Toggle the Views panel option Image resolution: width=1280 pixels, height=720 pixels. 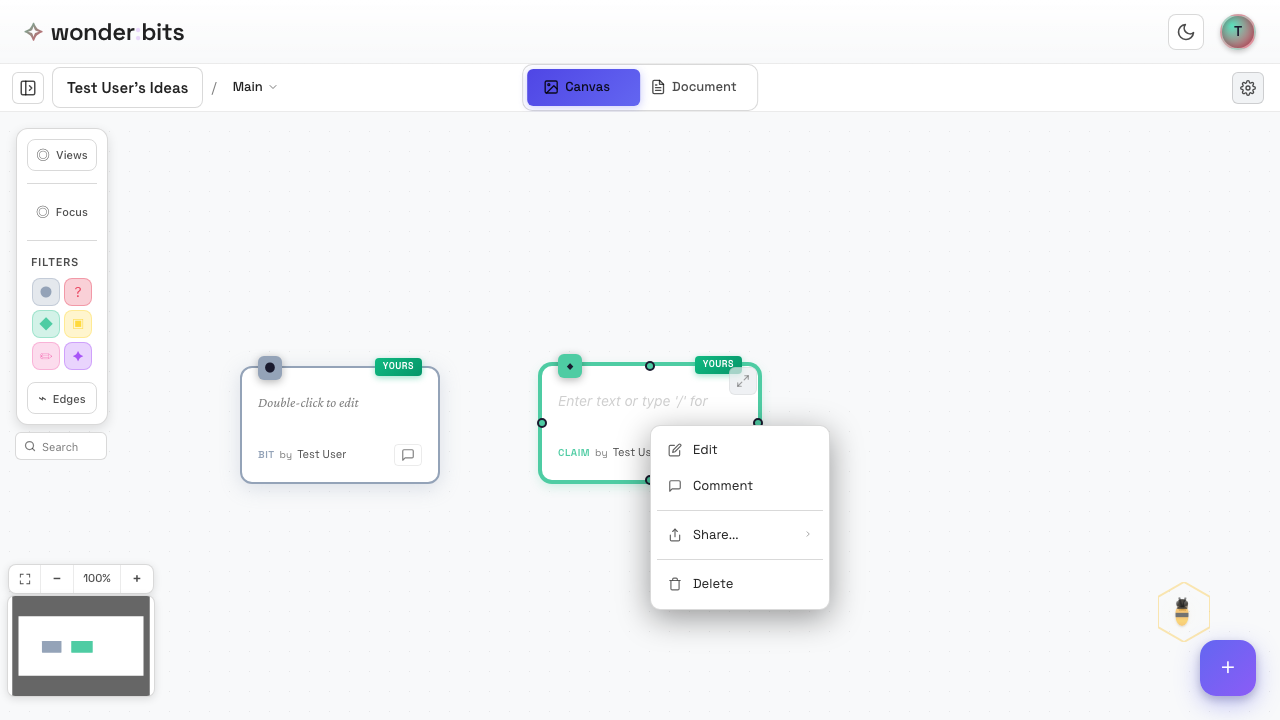tap(62, 155)
